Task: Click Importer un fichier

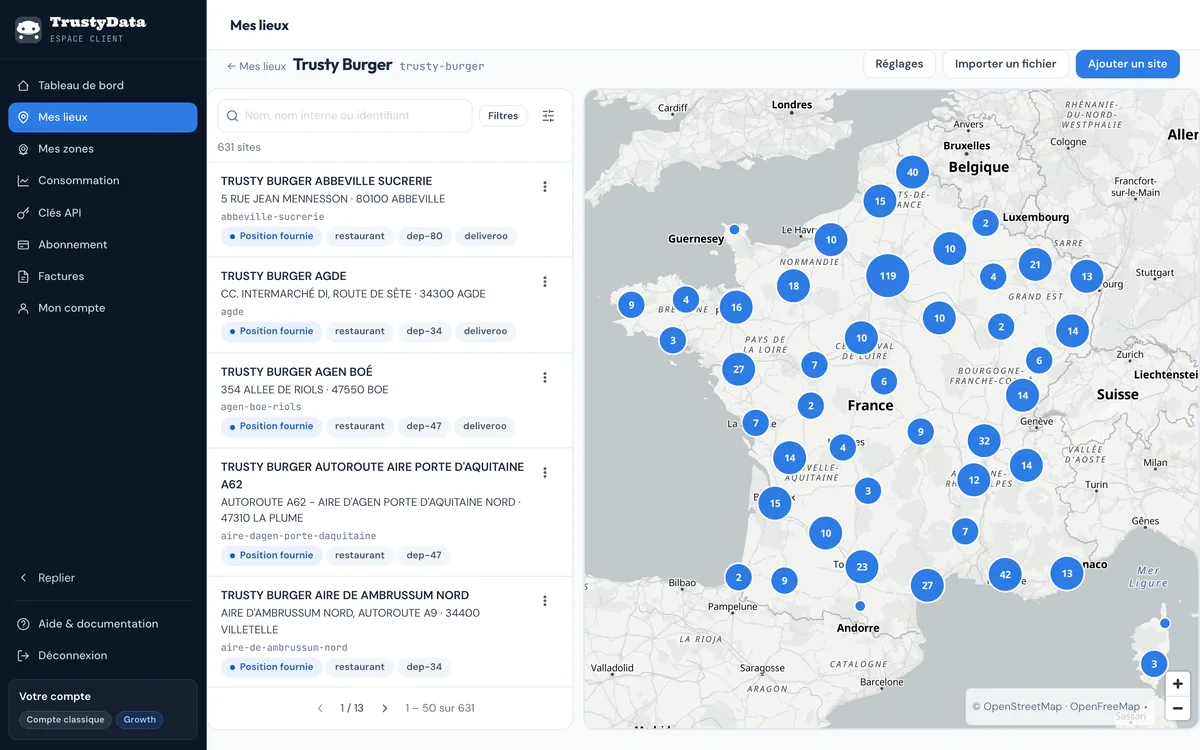Action: click(1005, 64)
